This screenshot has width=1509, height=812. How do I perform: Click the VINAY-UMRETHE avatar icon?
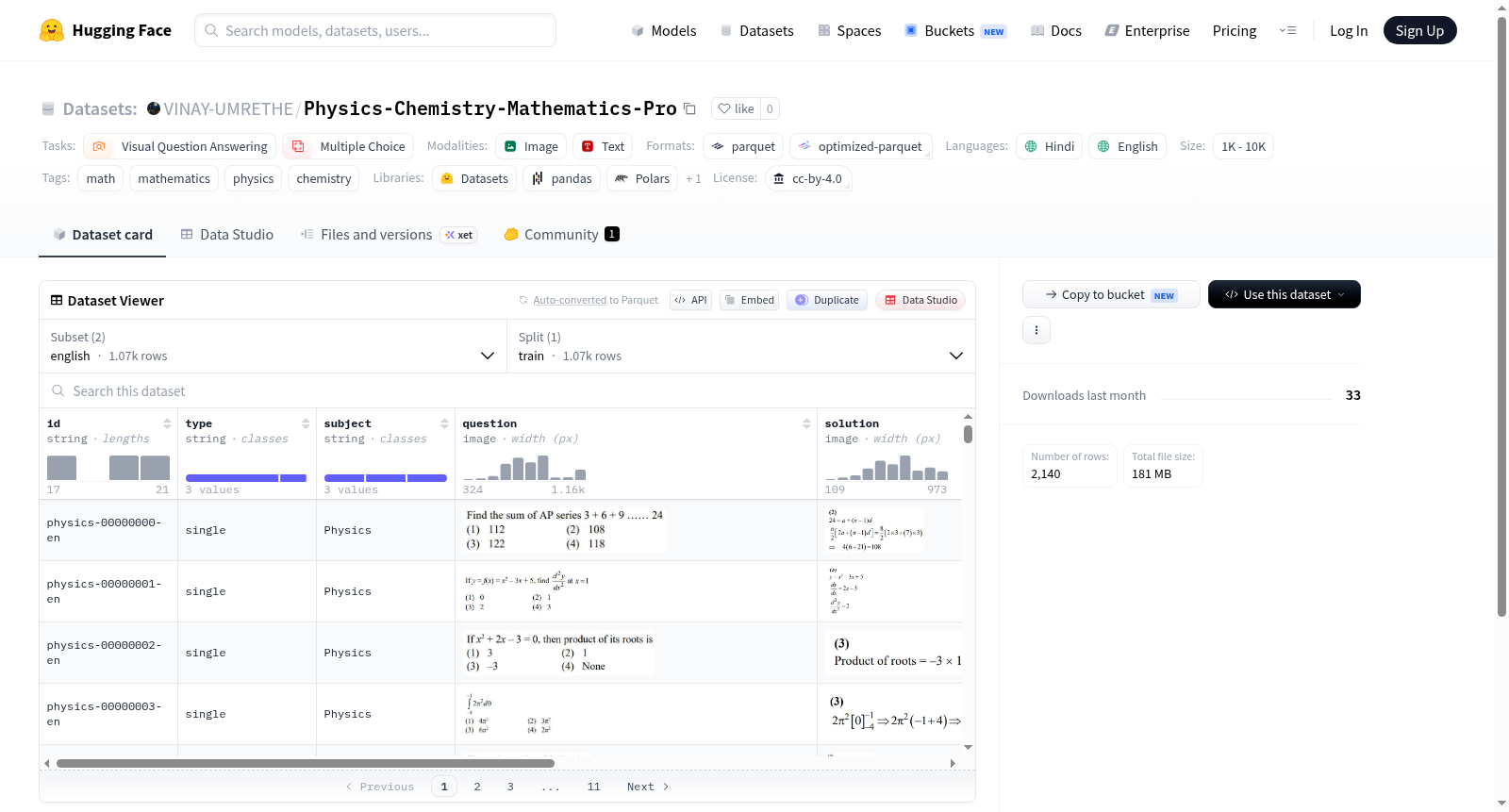pyautogui.click(x=154, y=108)
